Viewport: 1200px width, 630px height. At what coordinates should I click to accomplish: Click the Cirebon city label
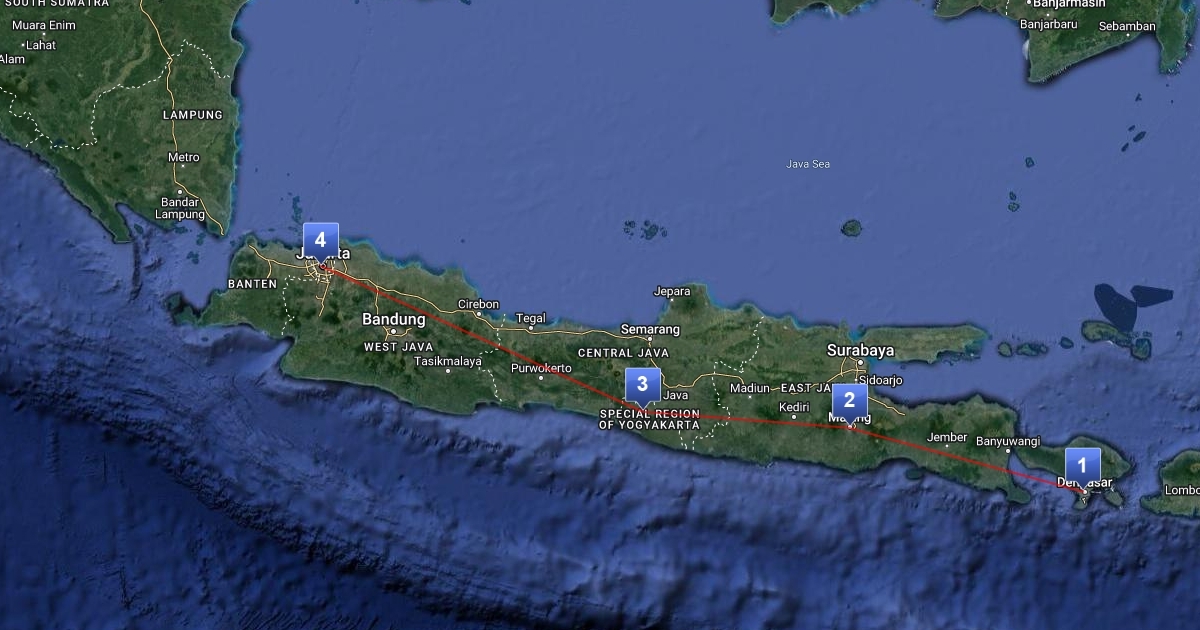click(478, 304)
